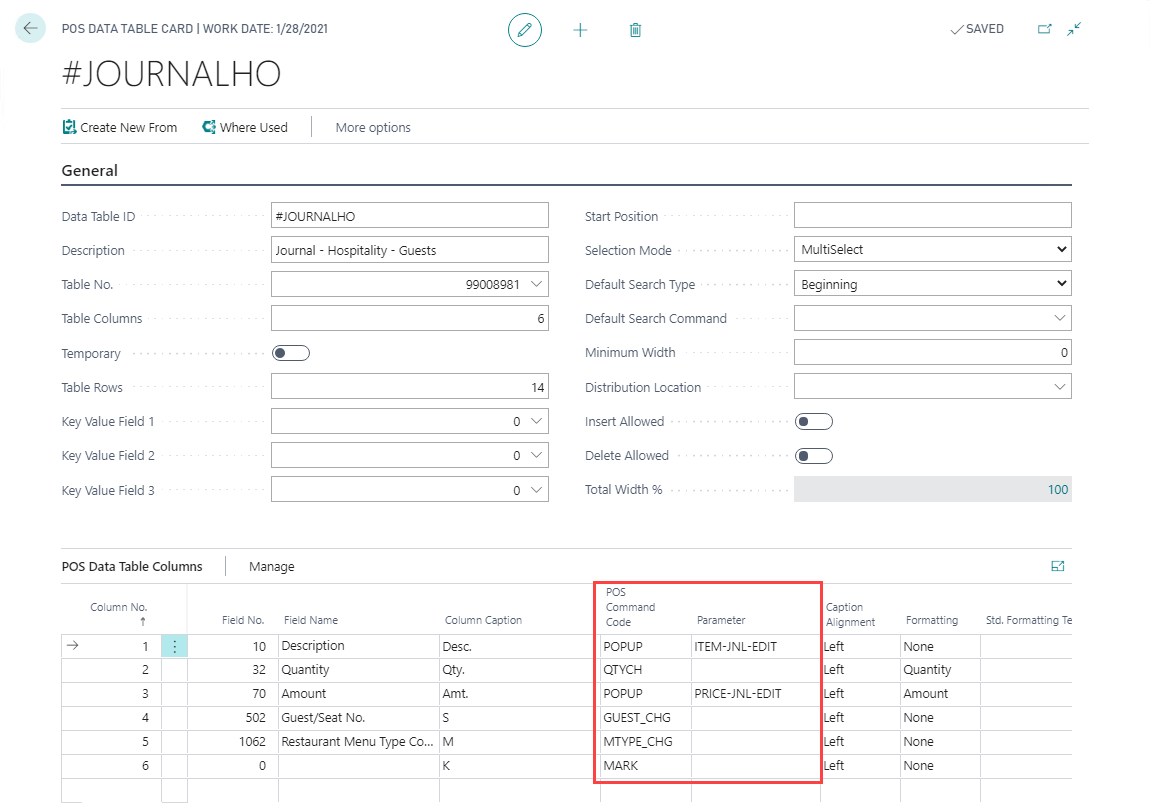This screenshot has height=809, width=1150.
Task: Click the edit pencil icon
Action: click(524, 30)
